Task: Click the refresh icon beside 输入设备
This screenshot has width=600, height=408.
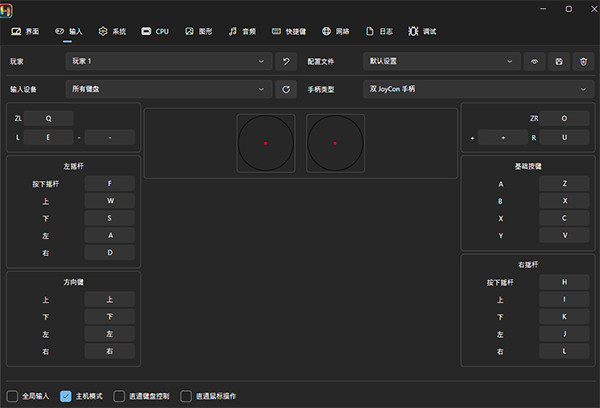Action: [286, 89]
